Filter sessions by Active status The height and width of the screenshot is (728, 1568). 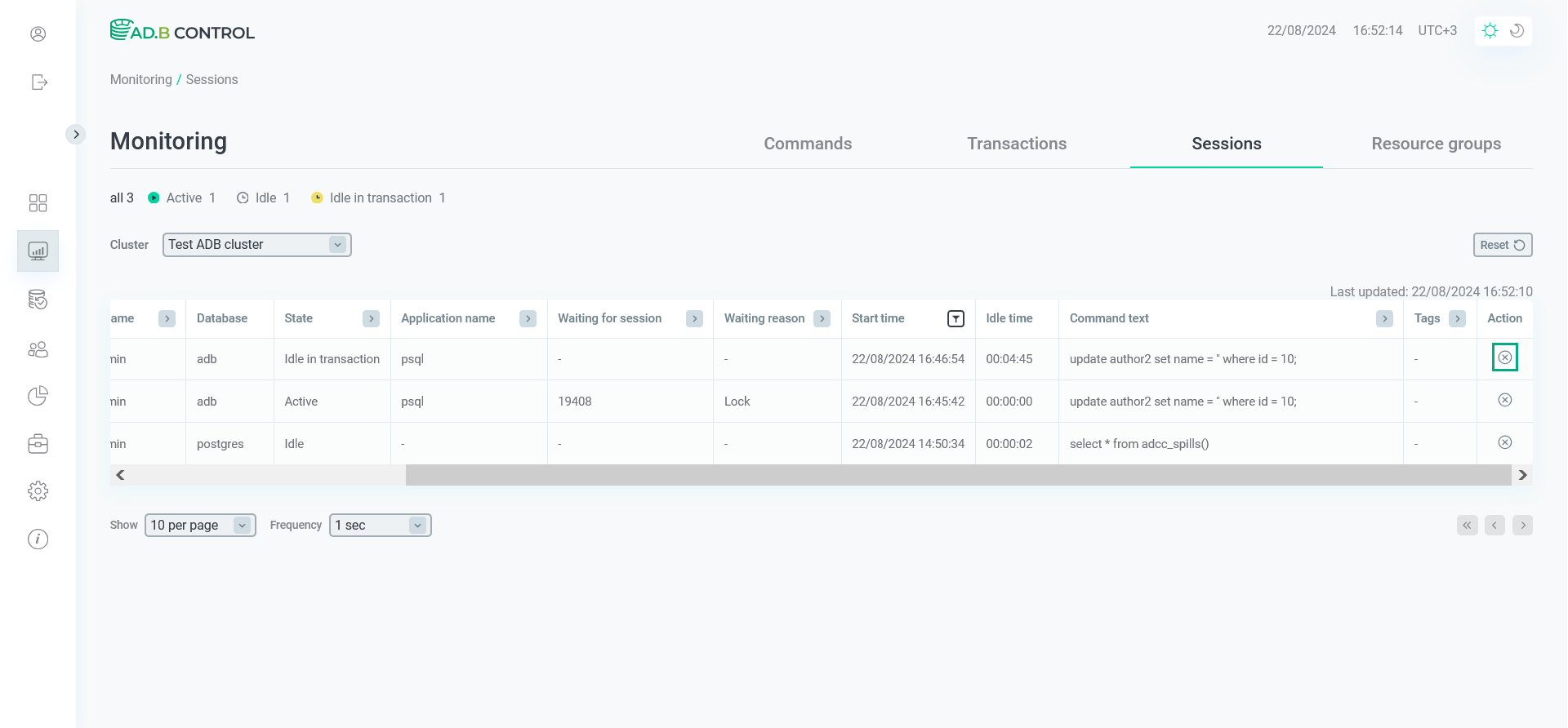pos(181,198)
